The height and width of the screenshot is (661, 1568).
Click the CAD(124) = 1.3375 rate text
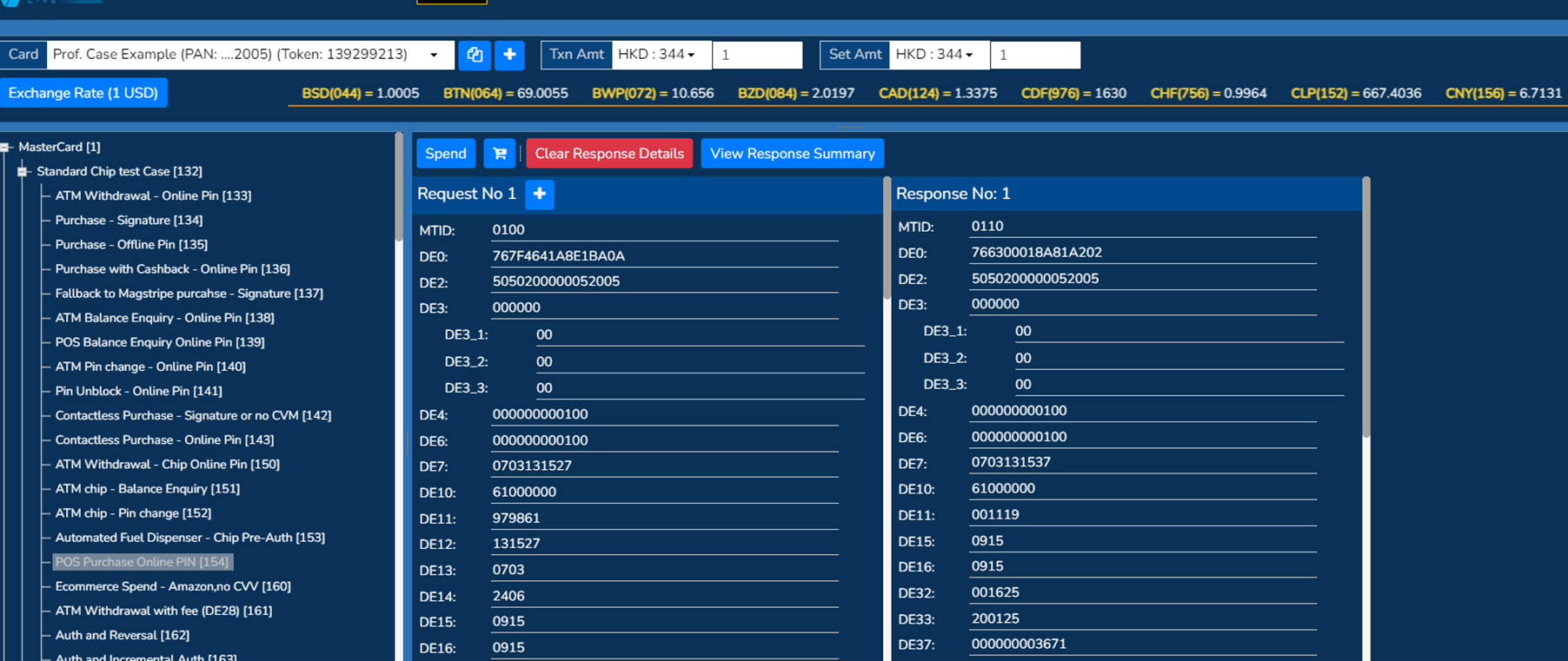point(938,93)
